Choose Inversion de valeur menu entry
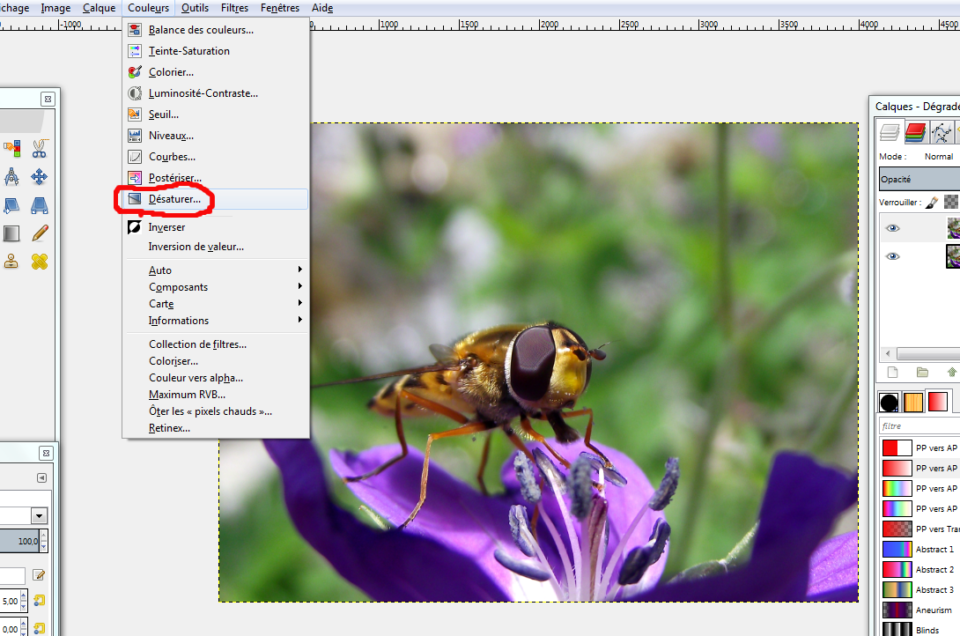The height and width of the screenshot is (636, 960). coord(216,247)
